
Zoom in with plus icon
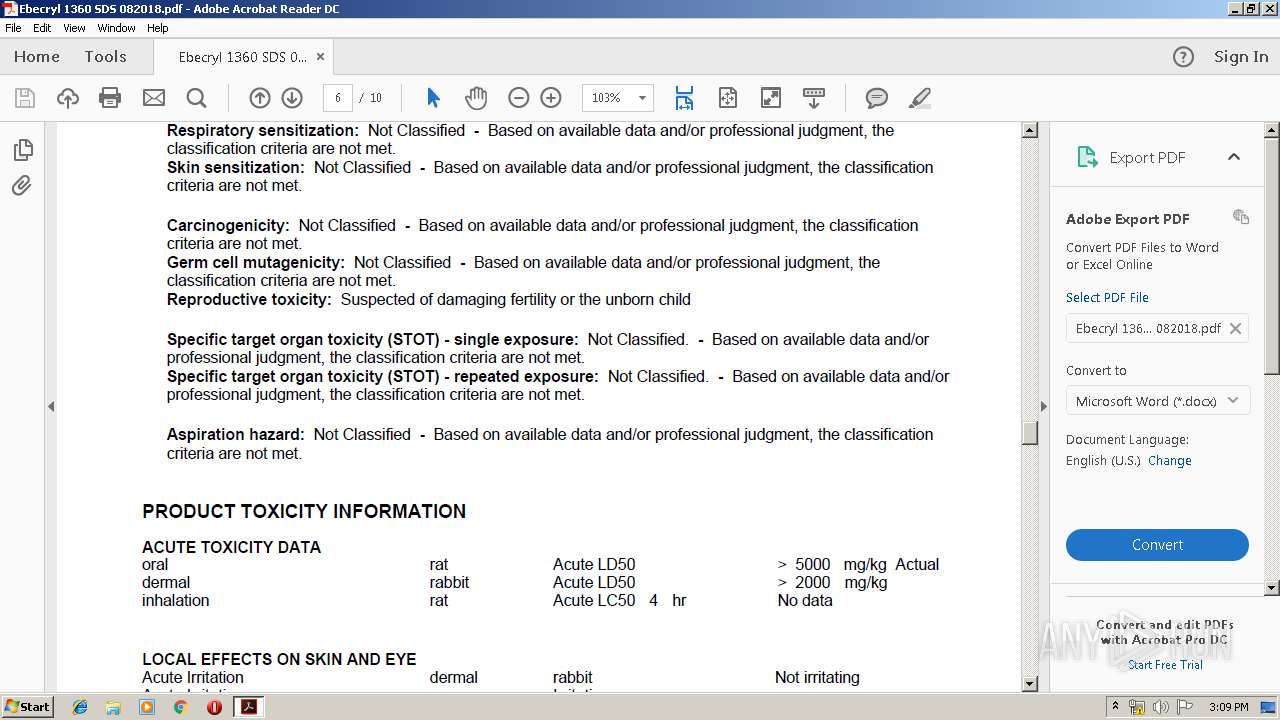click(551, 98)
